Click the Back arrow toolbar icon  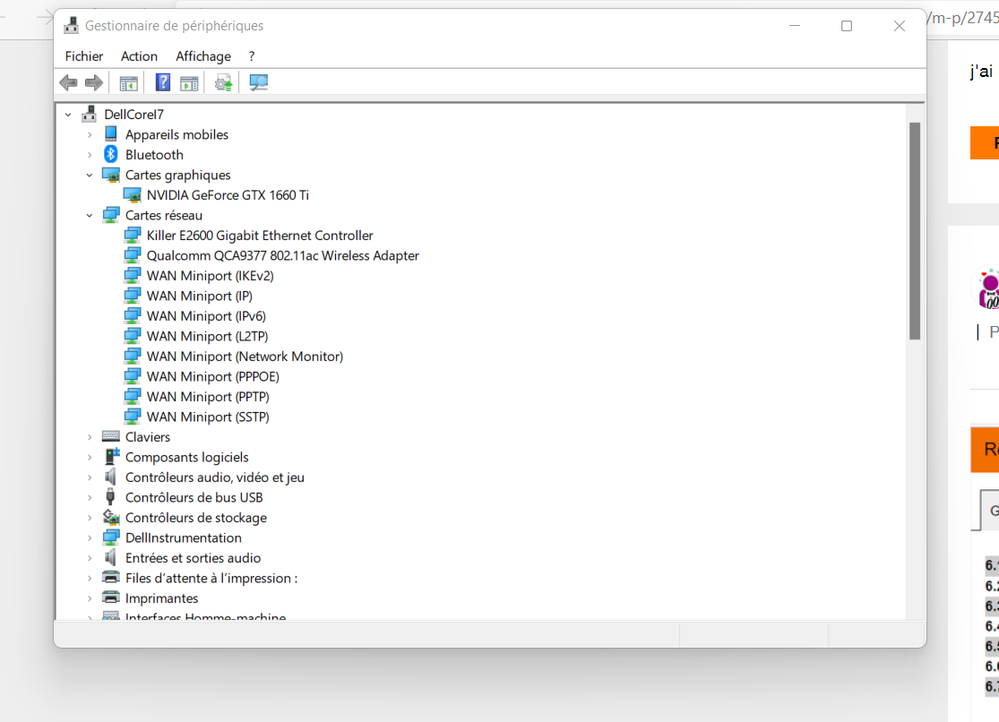(68, 83)
